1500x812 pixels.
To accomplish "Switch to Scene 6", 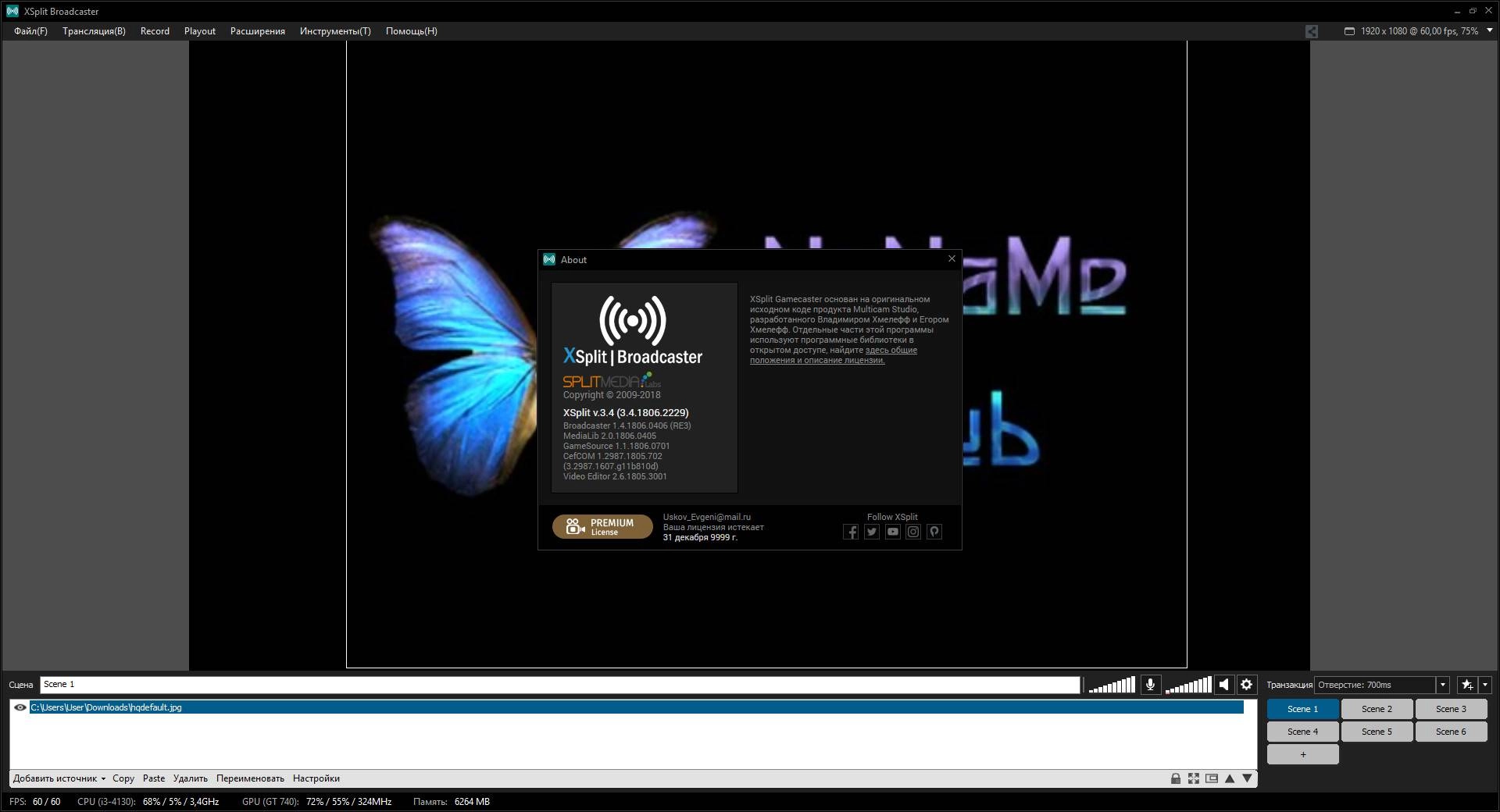I will tap(1451, 732).
